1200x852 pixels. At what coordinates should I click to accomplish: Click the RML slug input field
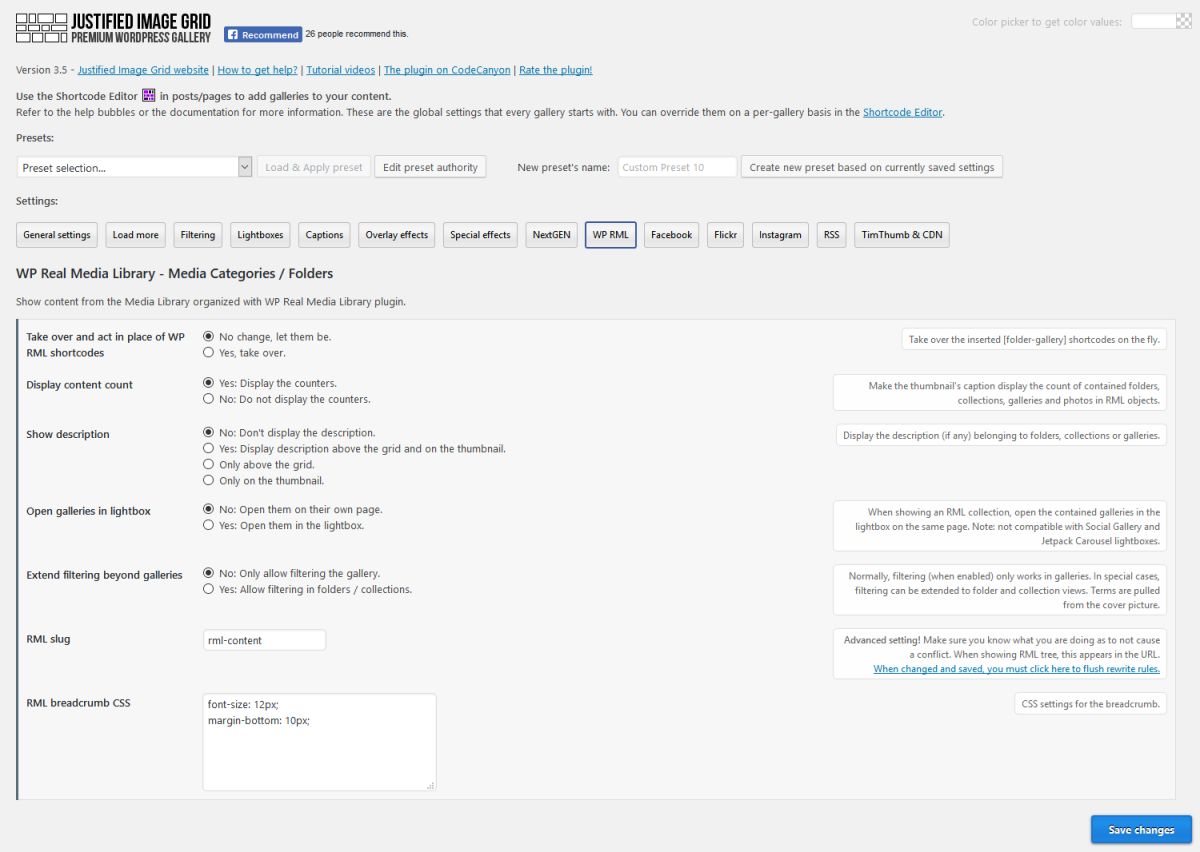click(264, 640)
